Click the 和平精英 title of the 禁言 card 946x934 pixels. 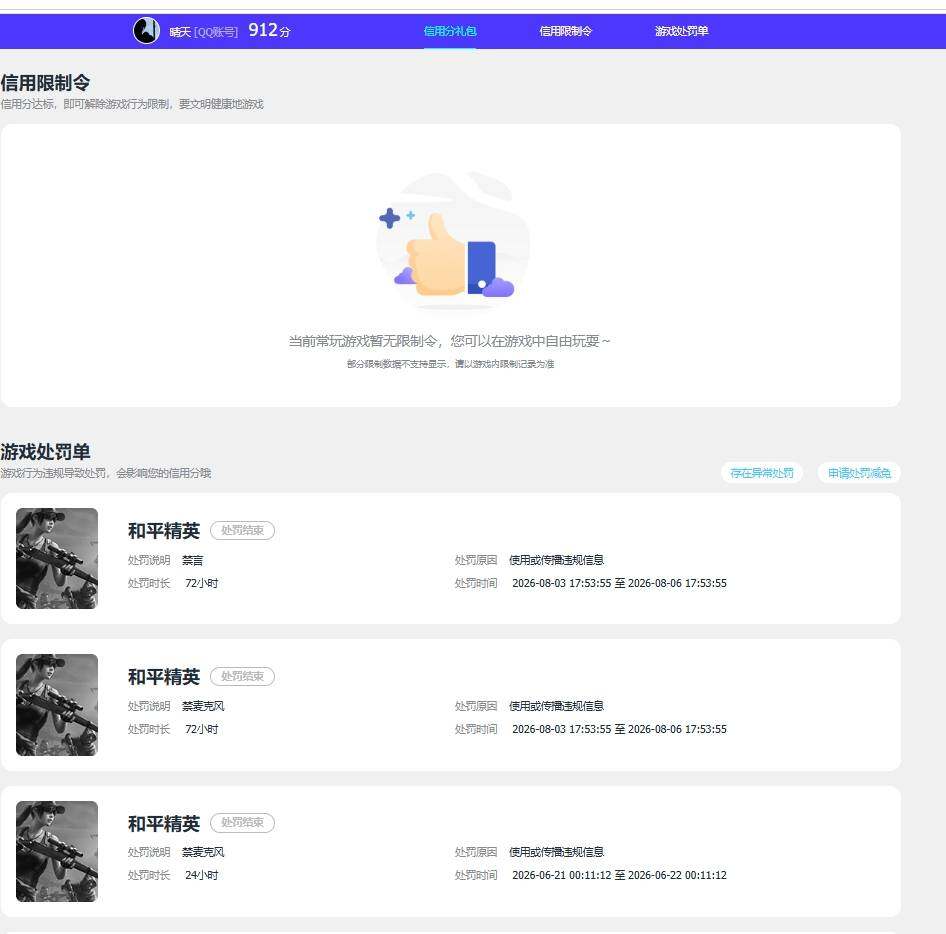[x=163, y=531]
